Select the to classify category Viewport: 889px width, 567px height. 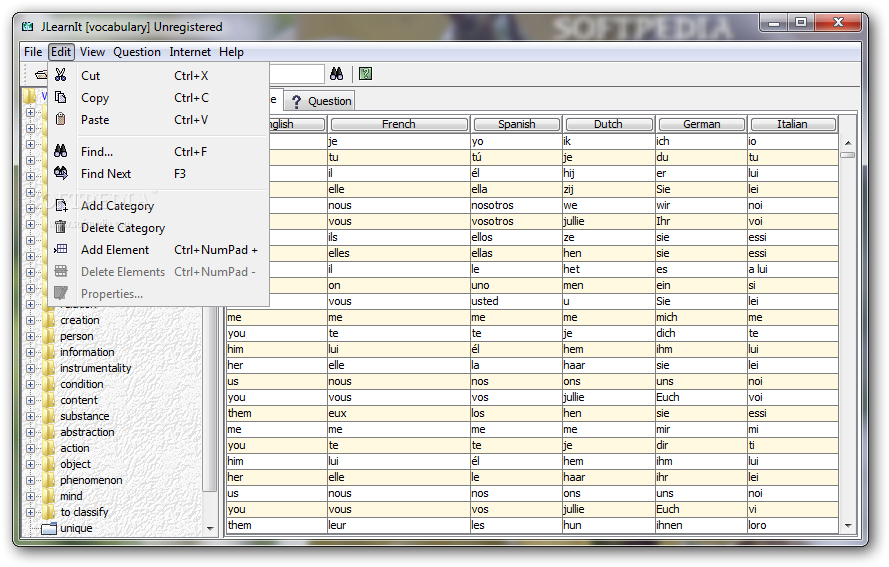84,512
